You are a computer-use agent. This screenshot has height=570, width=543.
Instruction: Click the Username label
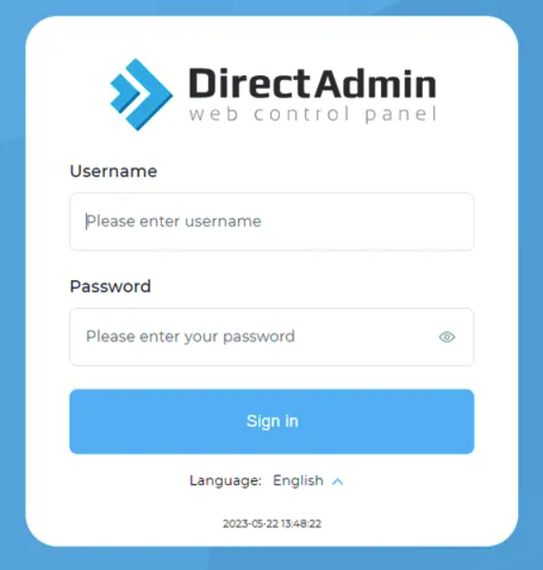click(x=113, y=171)
